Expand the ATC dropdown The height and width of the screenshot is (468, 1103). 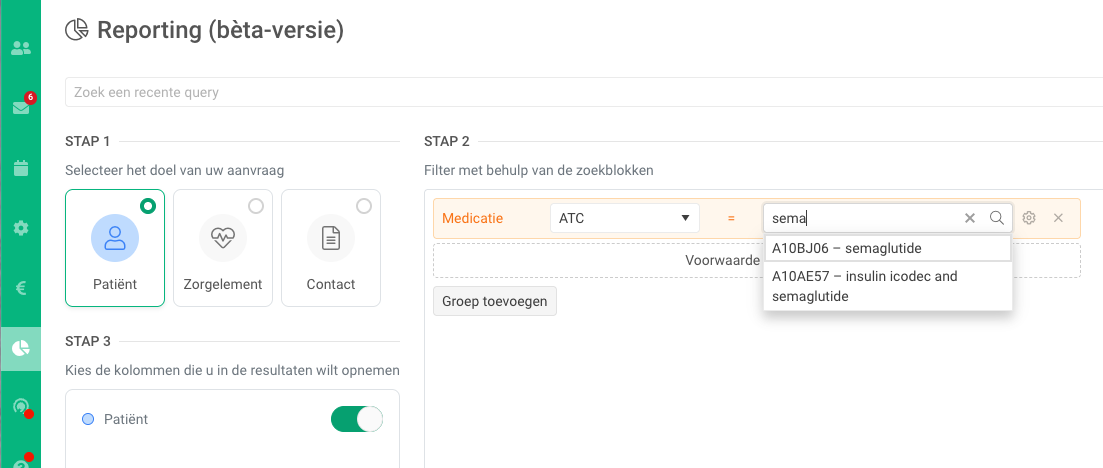click(x=625, y=218)
